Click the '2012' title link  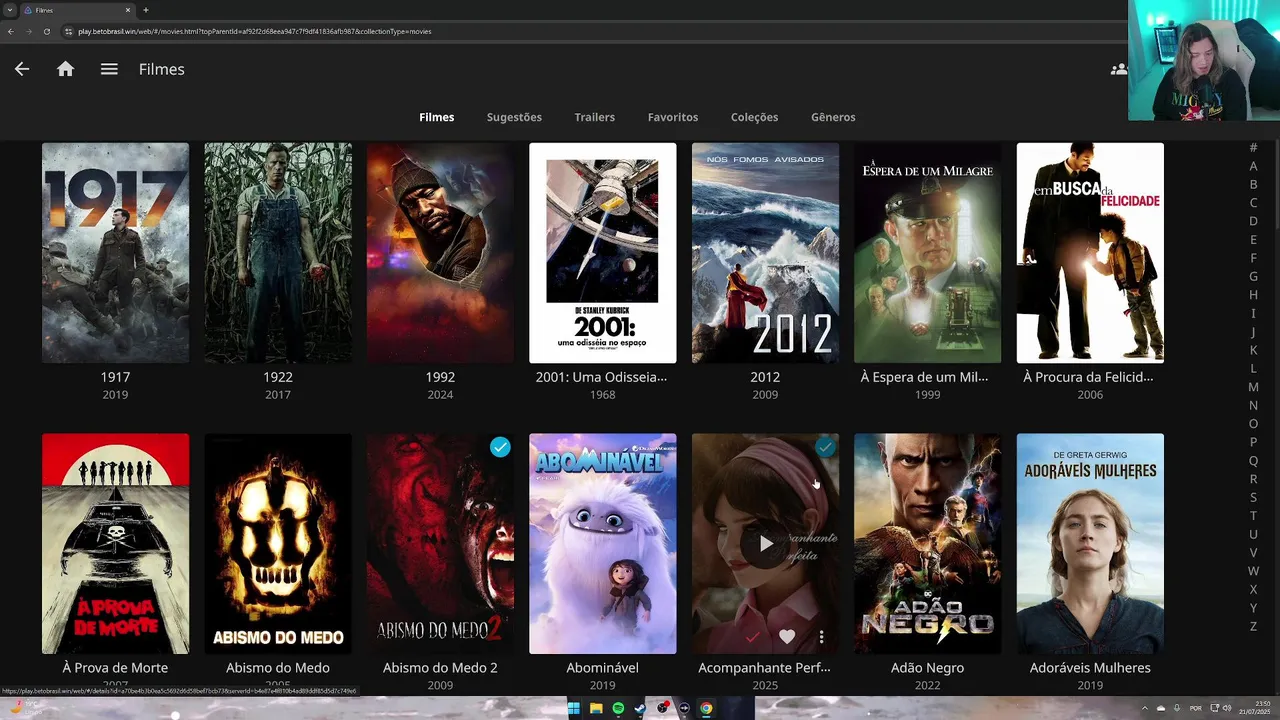coord(765,377)
